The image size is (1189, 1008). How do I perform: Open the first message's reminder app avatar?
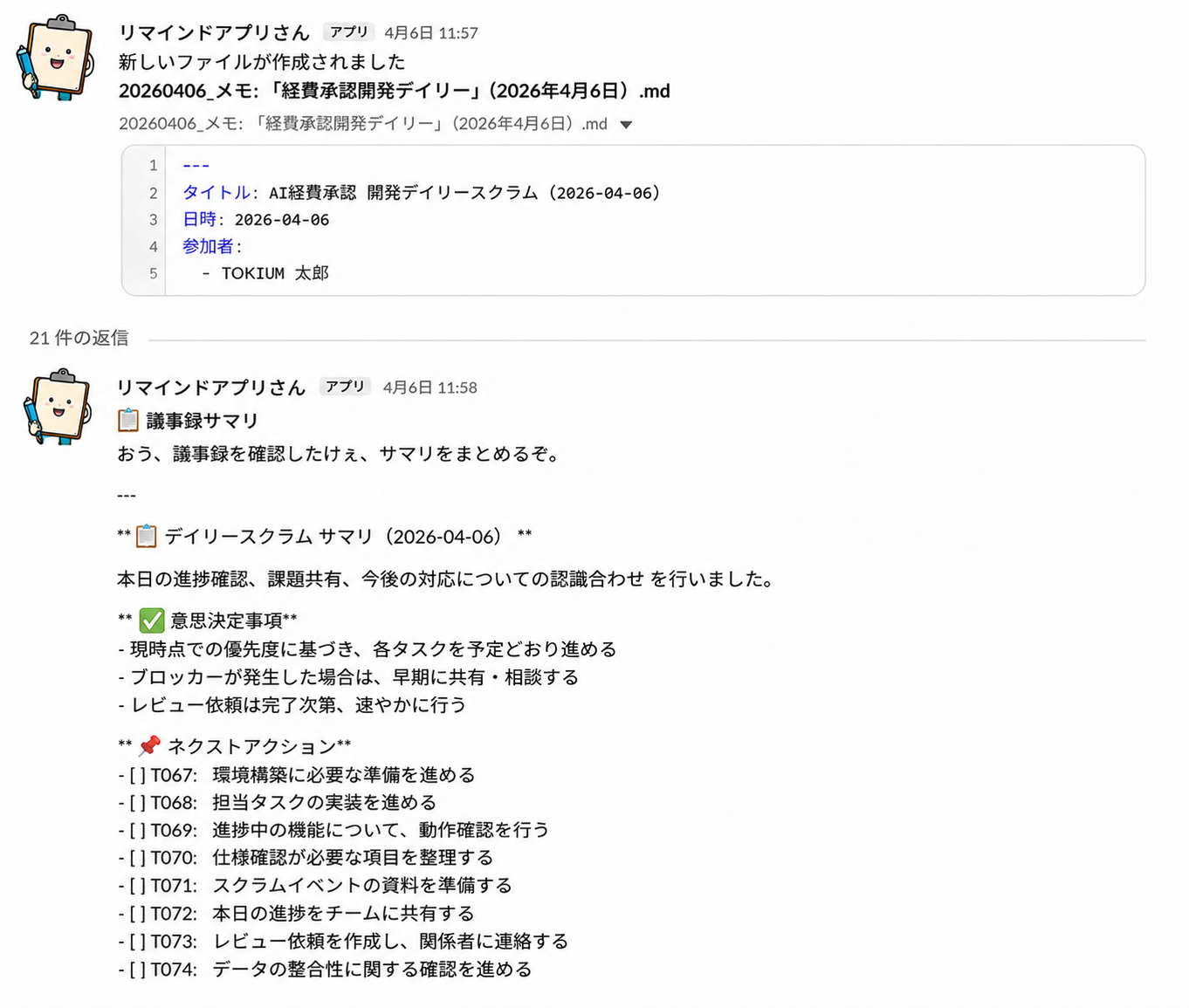pyautogui.click(x=56, y=57)
